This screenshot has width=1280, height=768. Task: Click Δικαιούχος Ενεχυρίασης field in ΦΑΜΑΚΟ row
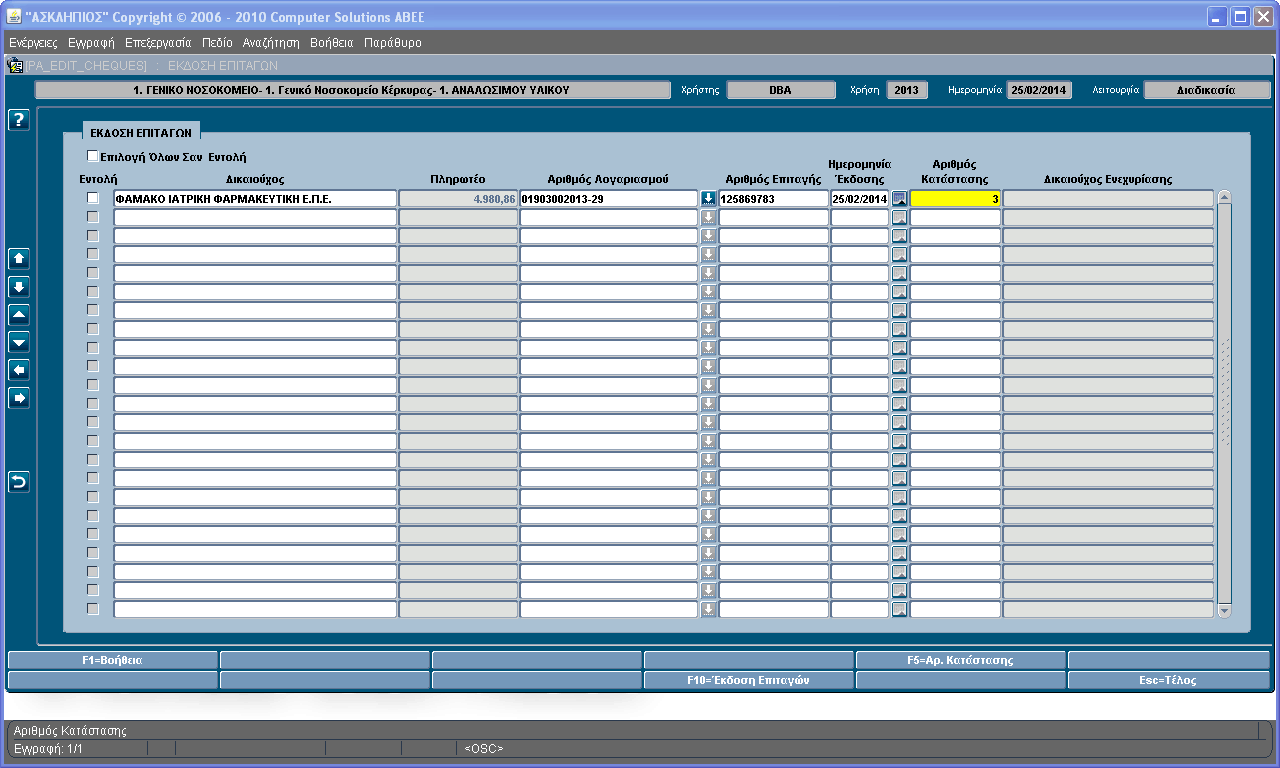pyautogui.click(x=1109, y=199)
